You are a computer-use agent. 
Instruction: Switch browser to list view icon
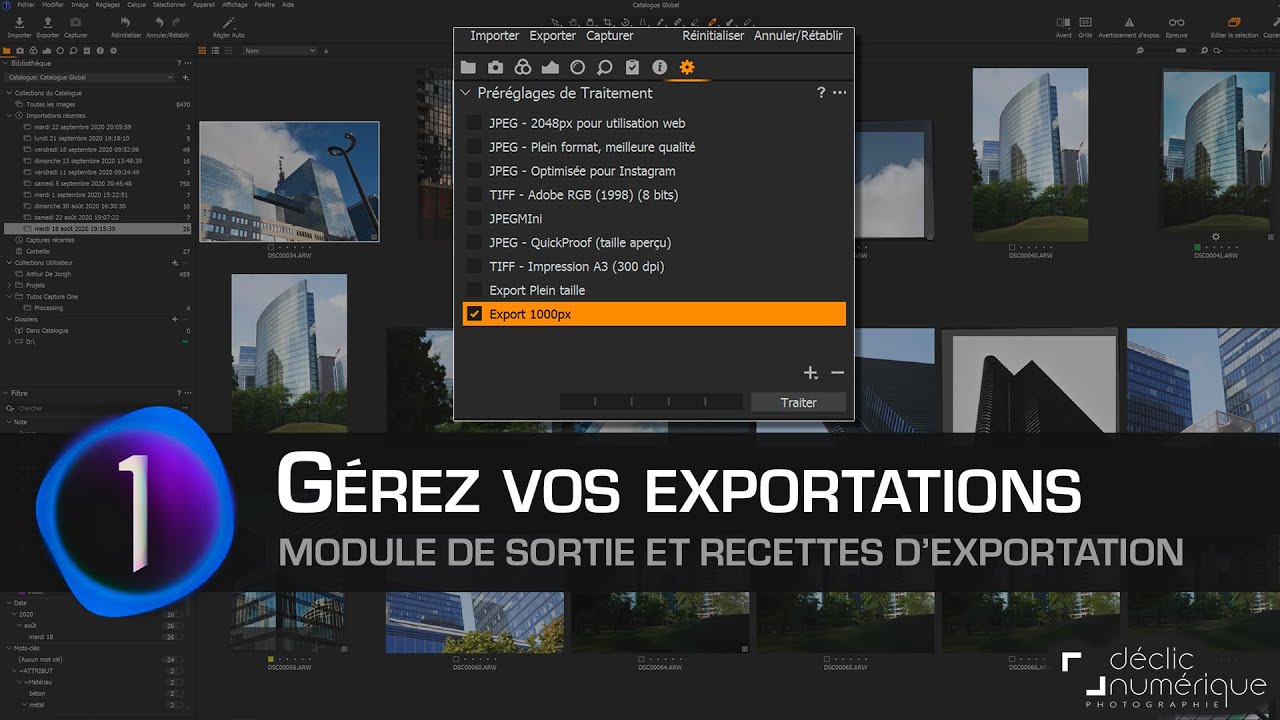tap(215, 50)
